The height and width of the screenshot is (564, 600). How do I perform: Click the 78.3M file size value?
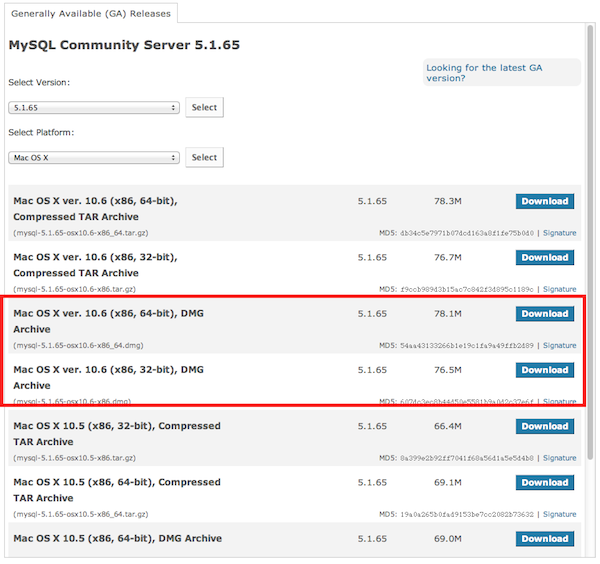point(448,201)
